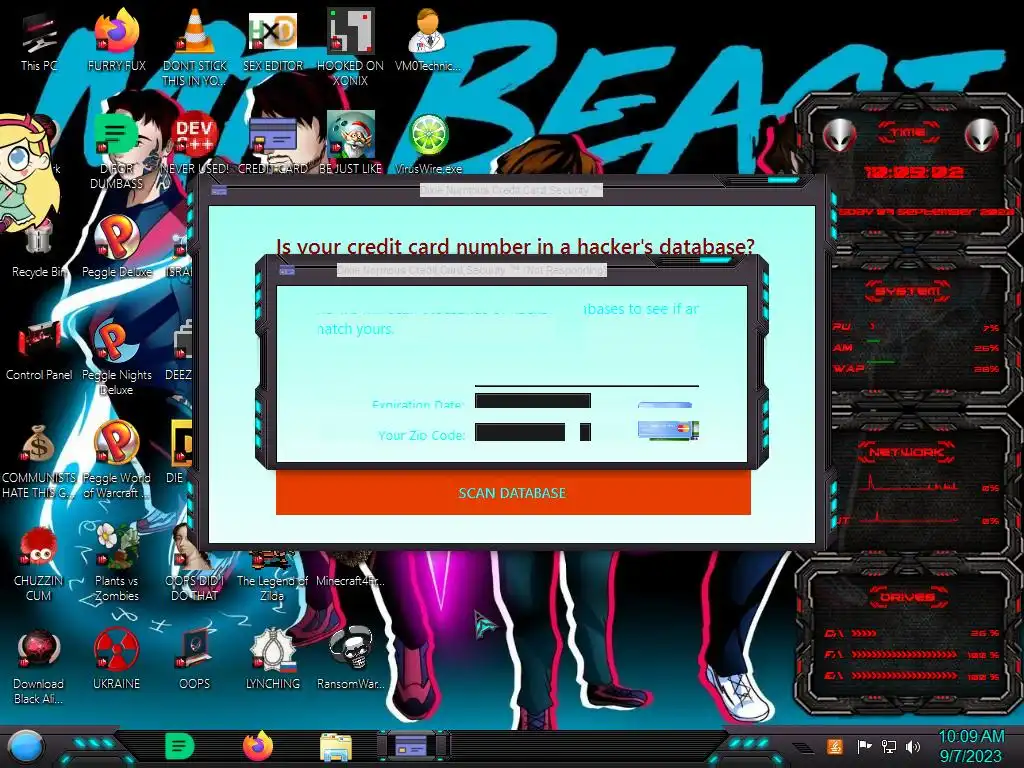Viewport: 1024px width, 768px height.
Task: Click the NETWORK gadget header
Action: click(906, 452)
